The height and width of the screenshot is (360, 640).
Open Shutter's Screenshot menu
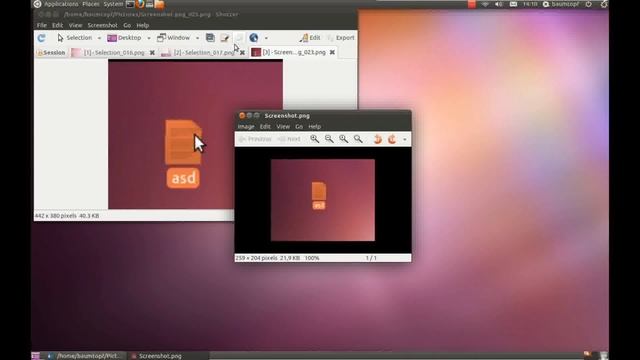pyautogui.click(x=102, y=25)
